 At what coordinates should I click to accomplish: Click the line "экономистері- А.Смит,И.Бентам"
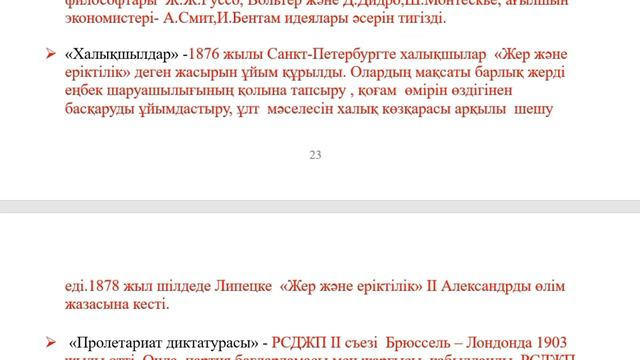click(256, 19)
